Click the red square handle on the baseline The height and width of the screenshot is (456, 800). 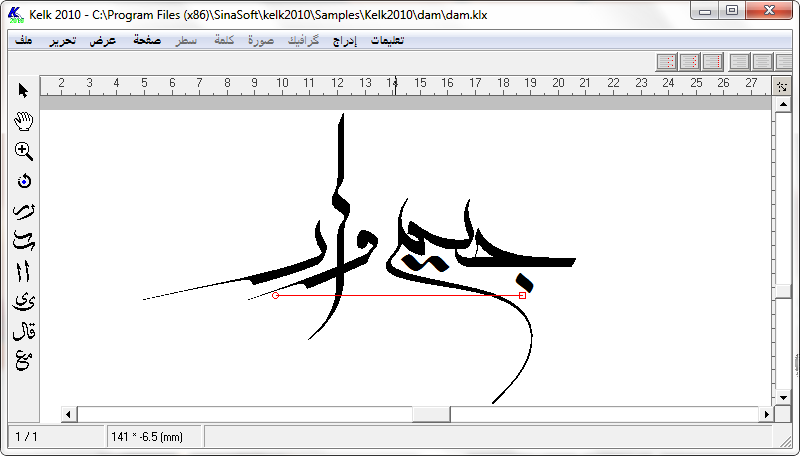point(522,295)
